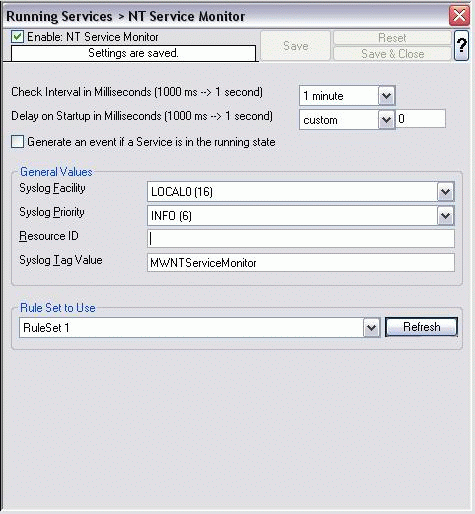Click the Save & Close button
Image resolution: width=475 pixels, height=514 pixels.
pos(392,54)
